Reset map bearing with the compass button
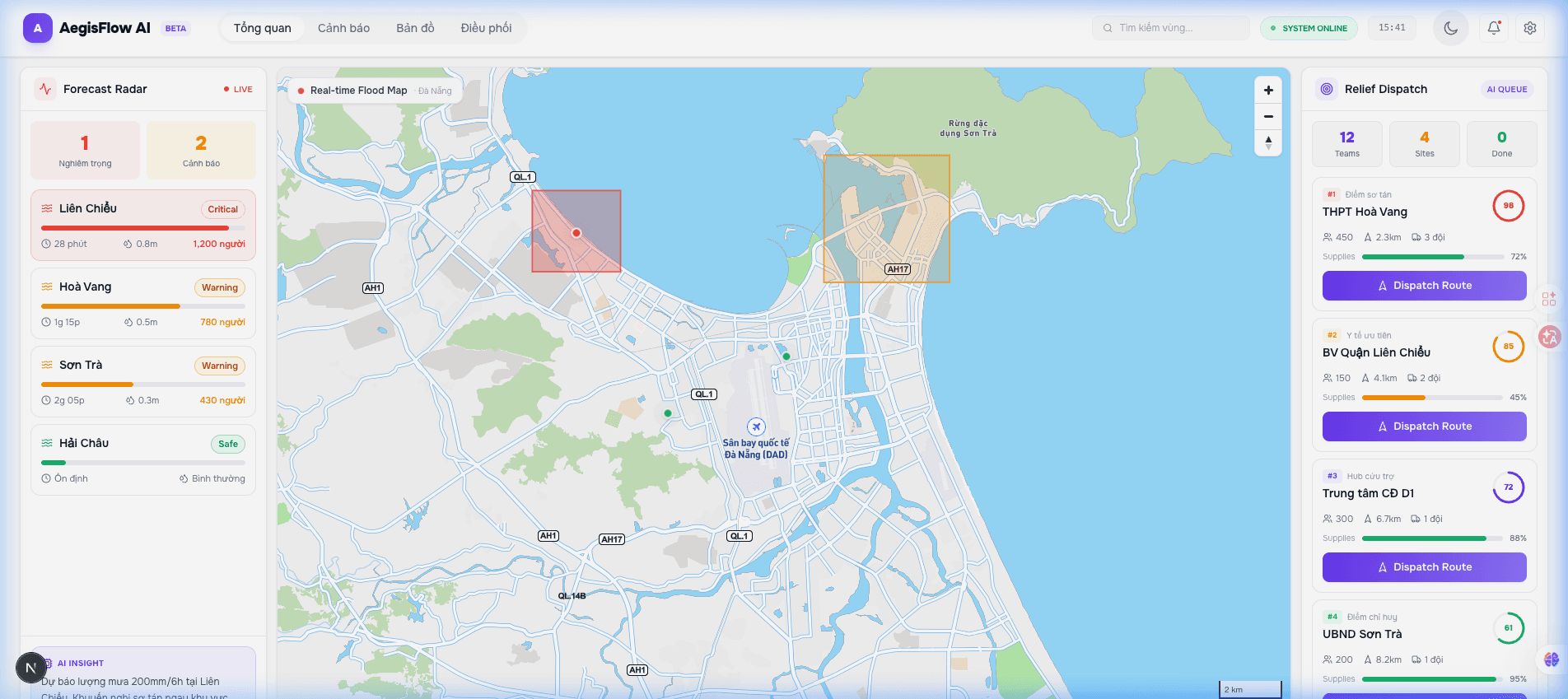 tap(1268, 143)
